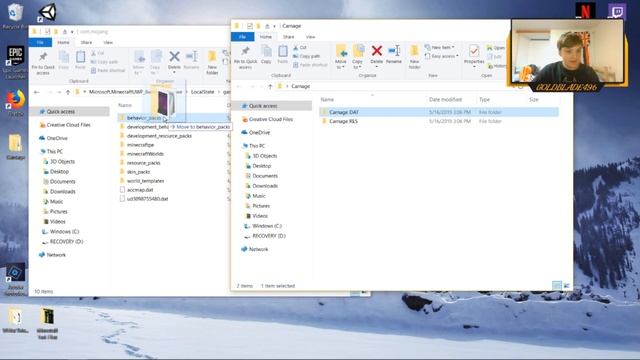Sort by Size column in Carnage window
Viewport: 640px width, 360px height.
coord(533,100)
